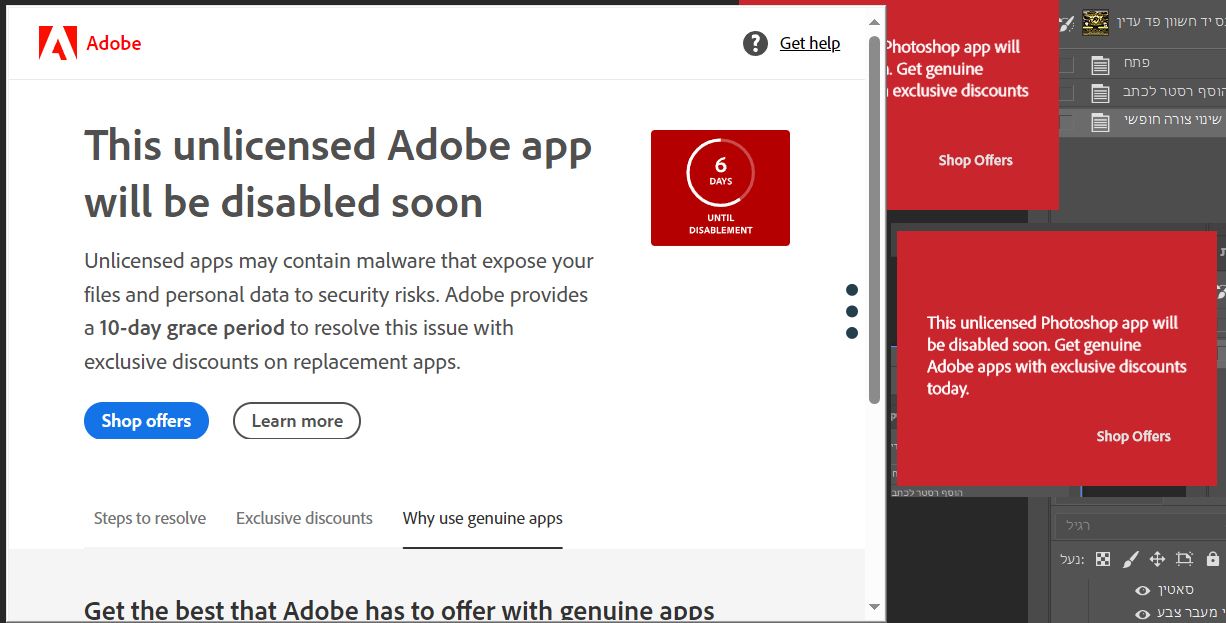
Task: Toggle prevent artboard auto-nesting lock icon
Action: point(1185,559)
